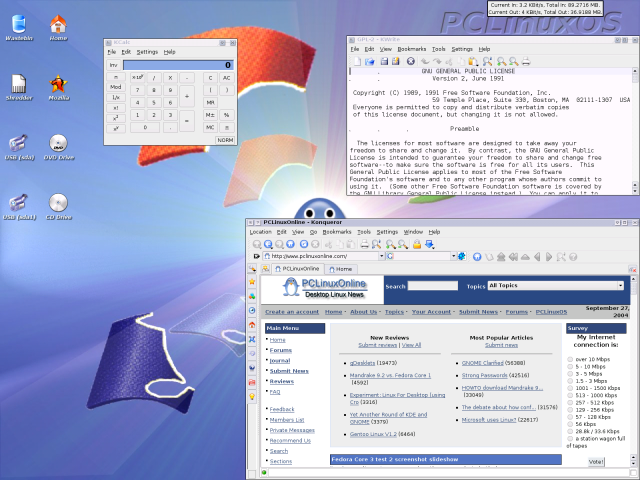Open the History clock in Konqueror sidebar

click(252, 310)
